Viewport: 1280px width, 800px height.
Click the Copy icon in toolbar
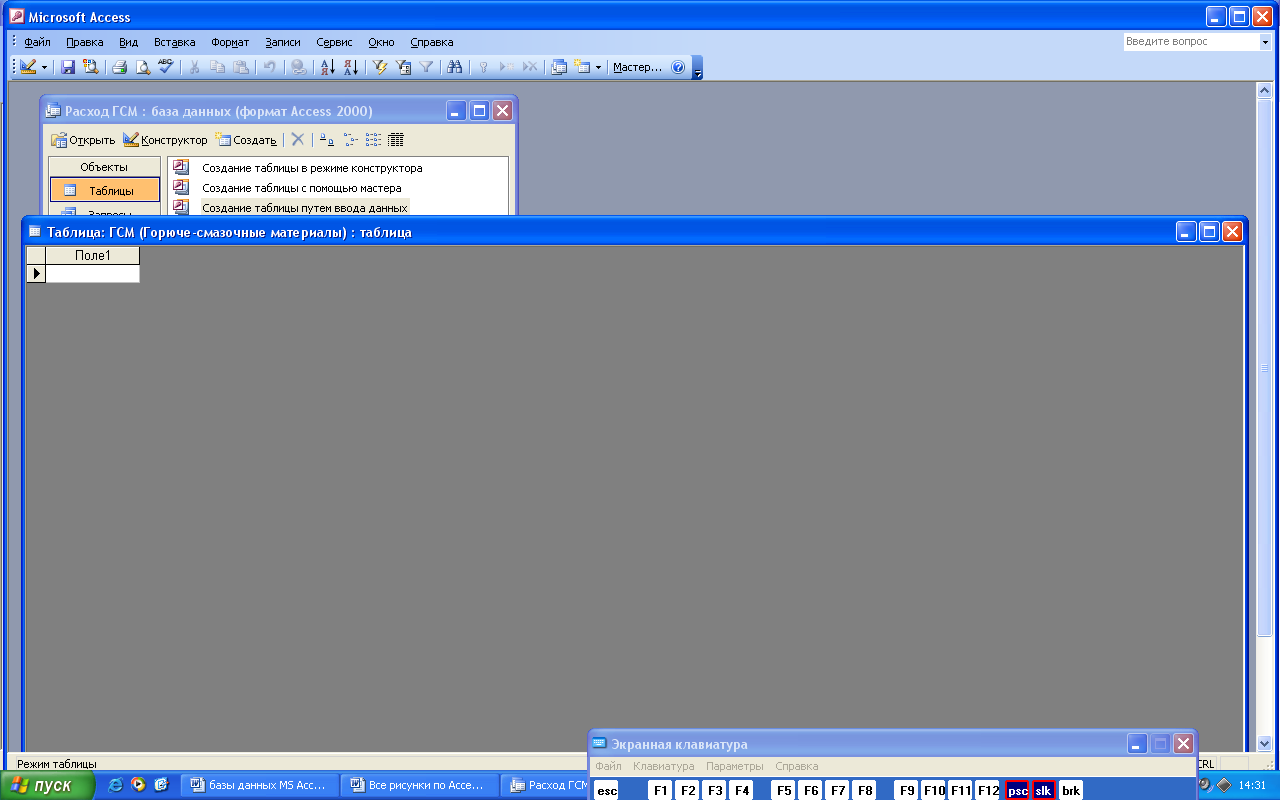(x=217, y=67)
